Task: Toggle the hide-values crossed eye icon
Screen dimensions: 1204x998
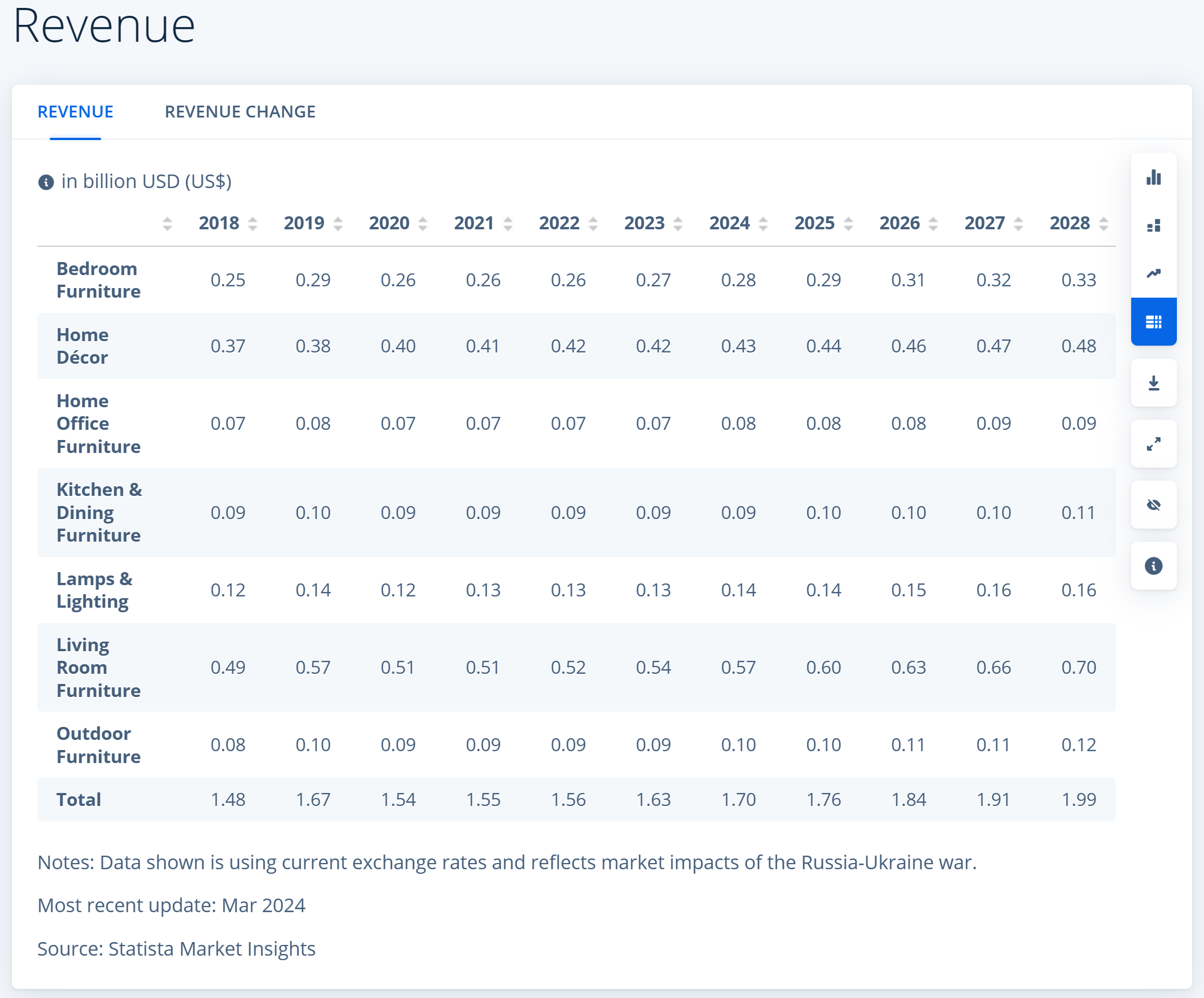Action: tap(1153, 505)
